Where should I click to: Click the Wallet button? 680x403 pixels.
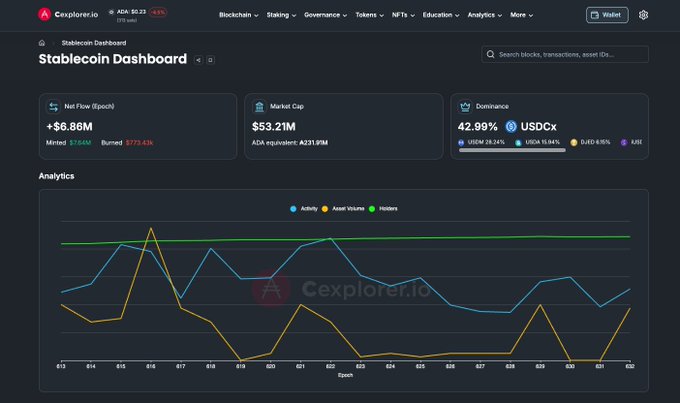click(x=607, y=15)
